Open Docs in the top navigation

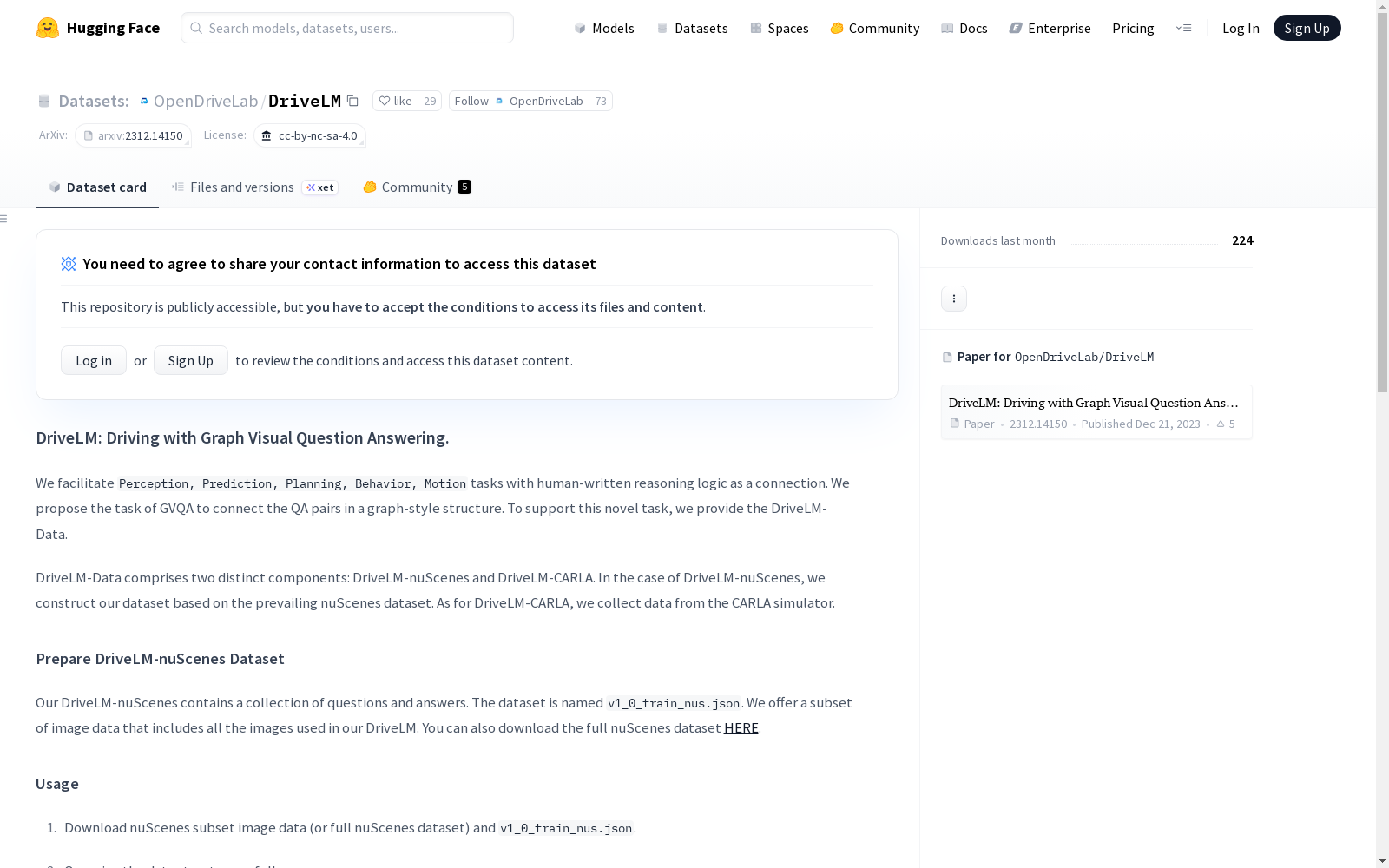click(x=964, y=28)
